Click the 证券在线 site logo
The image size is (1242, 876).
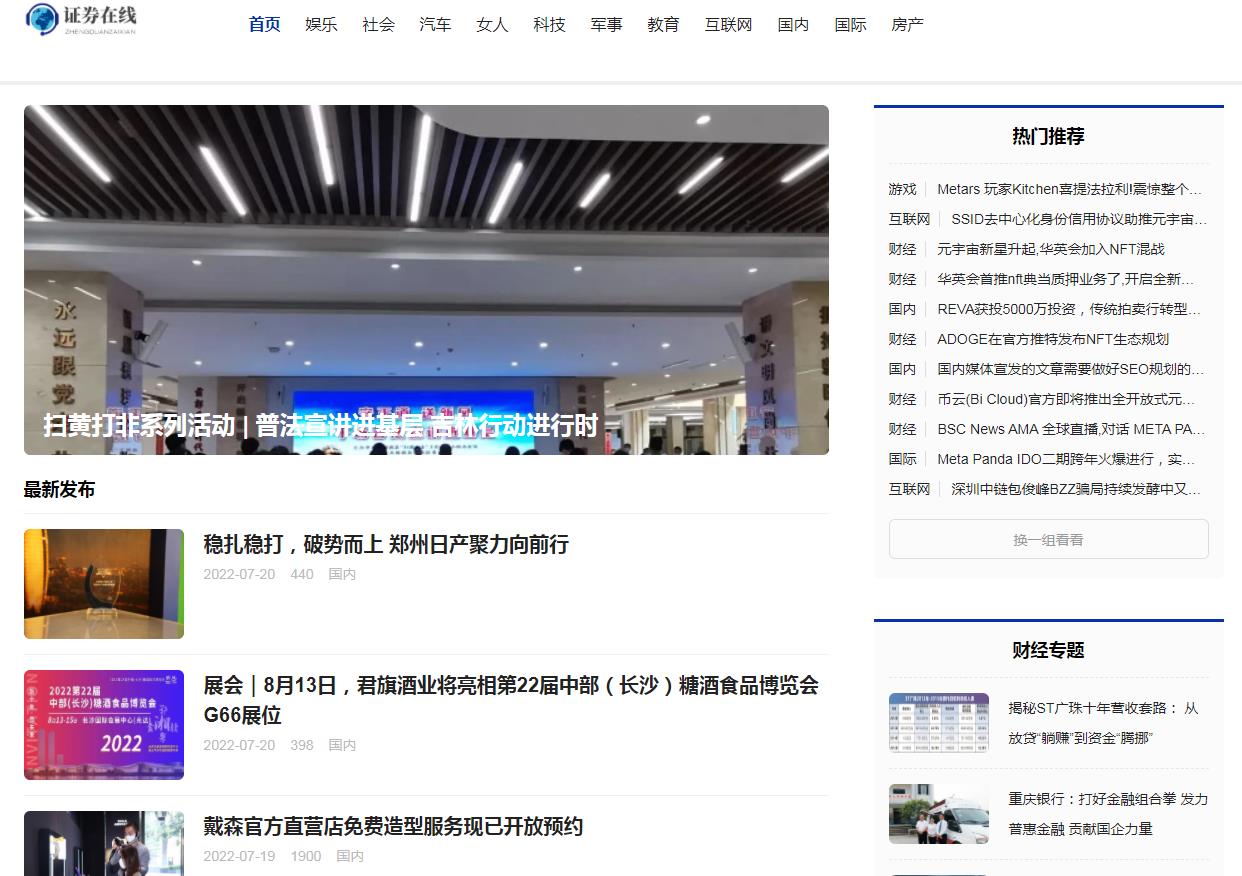(x=81, y=19)
